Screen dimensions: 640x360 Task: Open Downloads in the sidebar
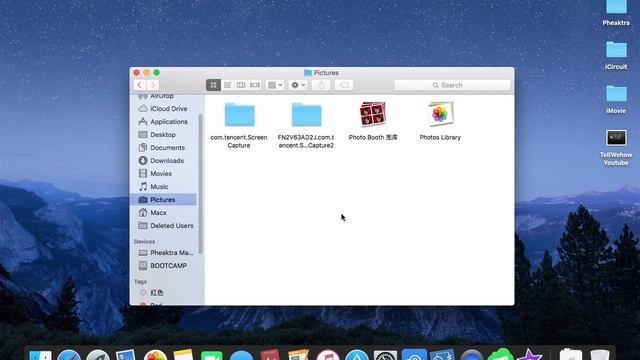[x=163, y=161]
